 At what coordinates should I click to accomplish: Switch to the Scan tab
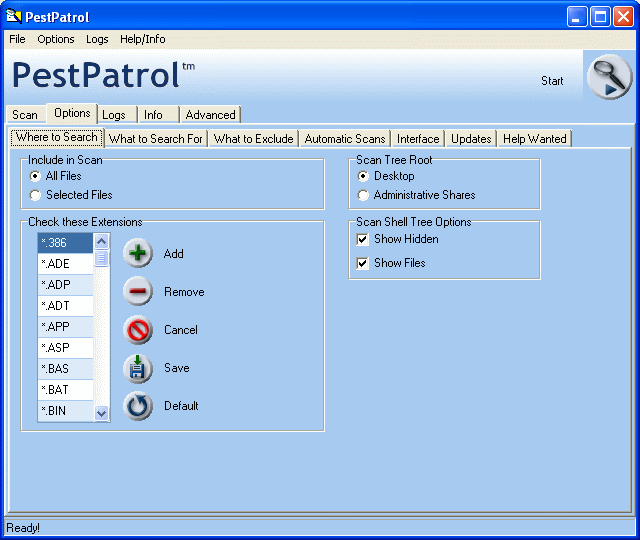(25, 115)
